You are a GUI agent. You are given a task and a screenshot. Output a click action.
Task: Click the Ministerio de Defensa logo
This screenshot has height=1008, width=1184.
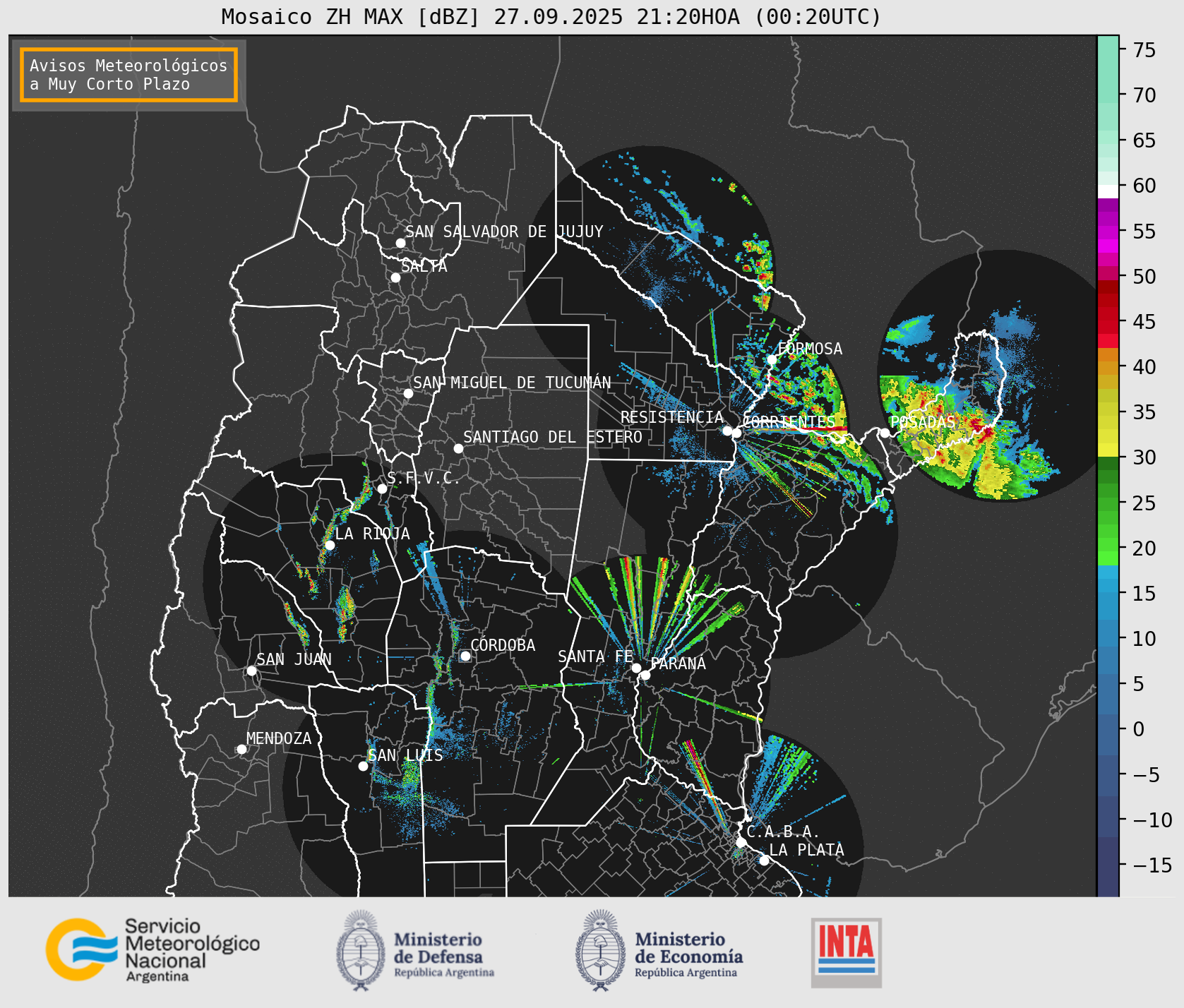415,949
